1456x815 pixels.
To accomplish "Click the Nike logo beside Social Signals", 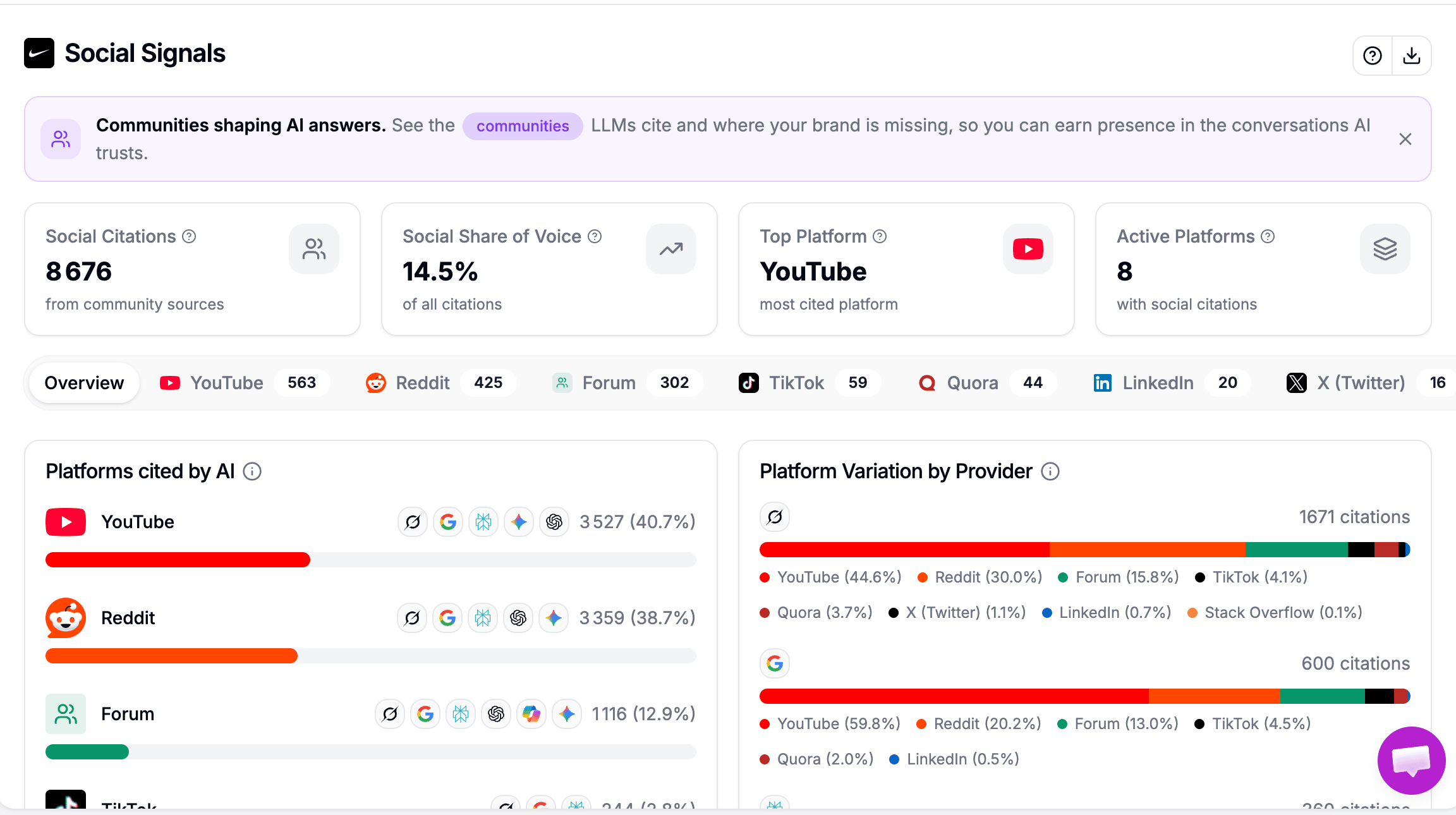I will pos(39,53).
